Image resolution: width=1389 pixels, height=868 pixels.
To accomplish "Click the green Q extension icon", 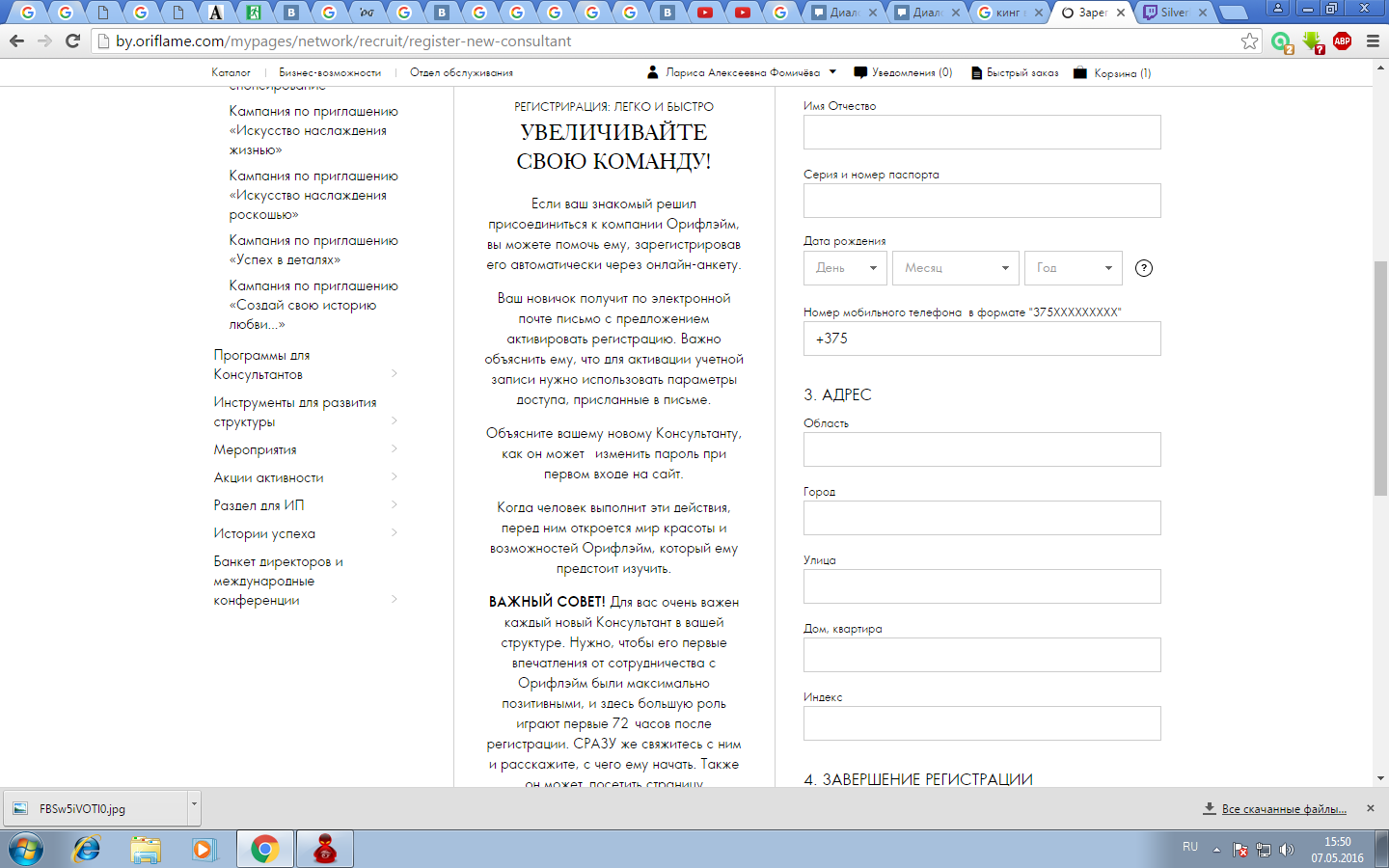I will [1281, 41].
